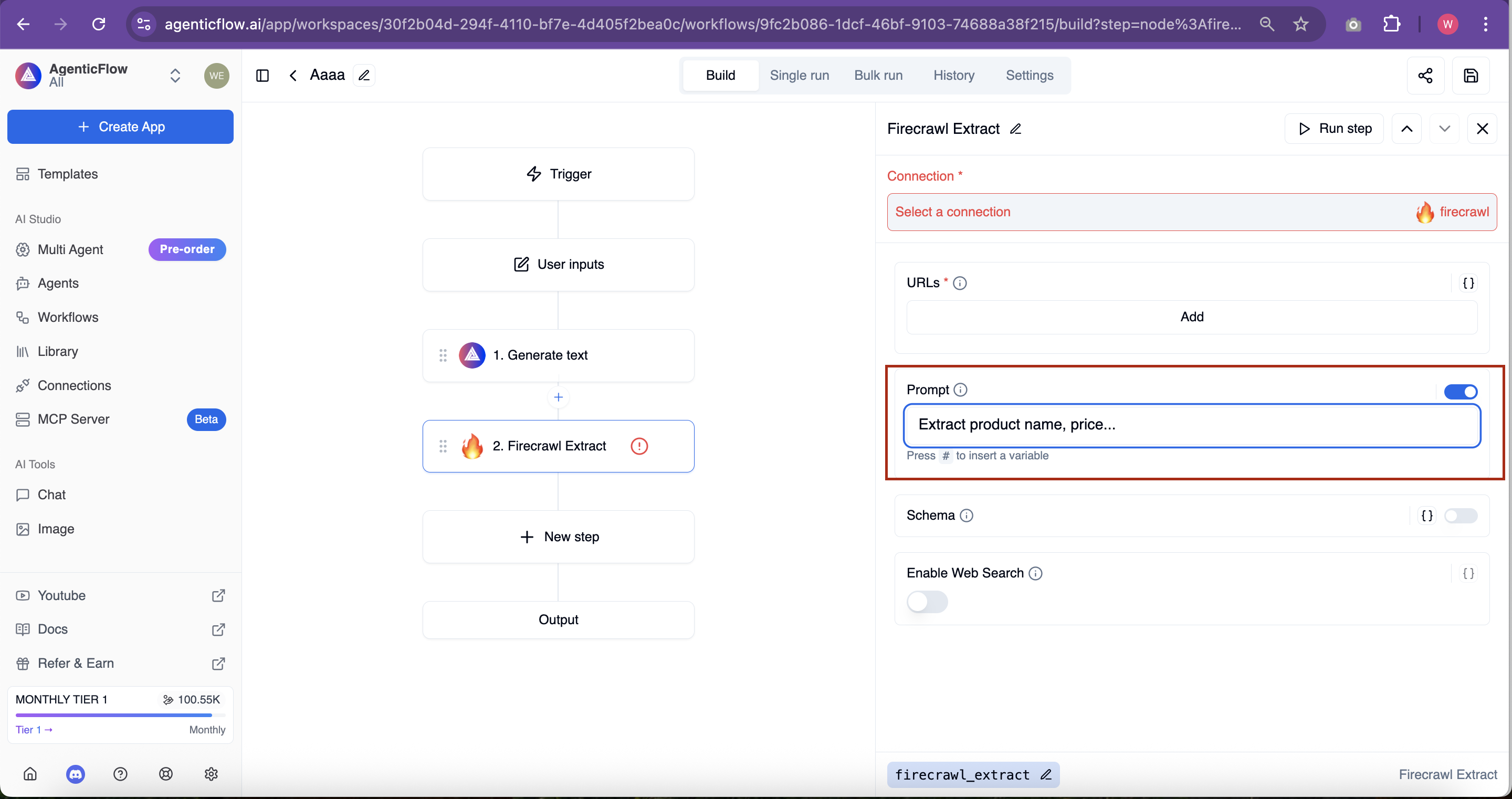This screenshot has height=799, width=1512.
Task: Close the Firecrawl Extract panel
Action: pos(1482,129)
